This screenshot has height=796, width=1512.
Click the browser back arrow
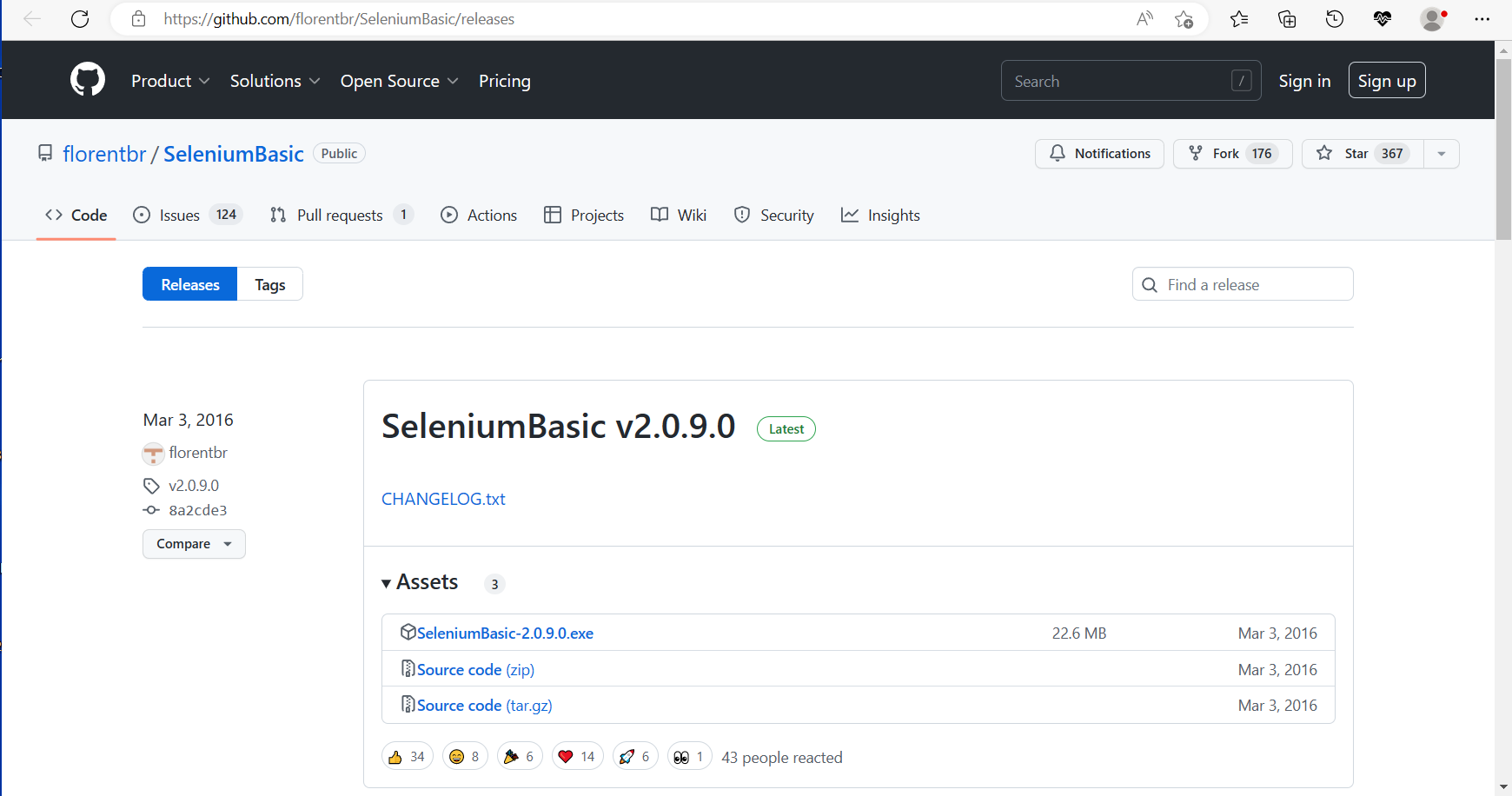pyautogui.click(x=32, y=19)
